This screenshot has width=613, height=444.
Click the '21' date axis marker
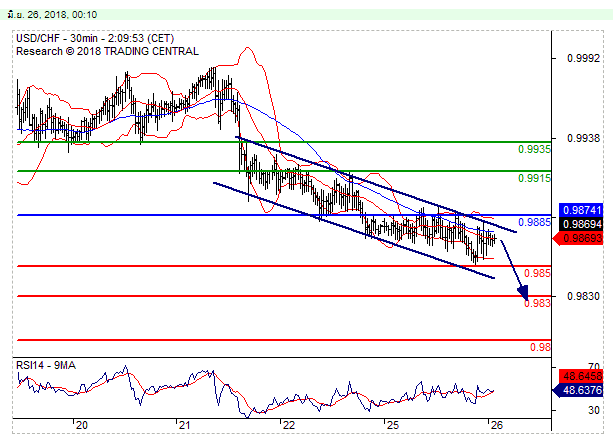coord(184,425)
